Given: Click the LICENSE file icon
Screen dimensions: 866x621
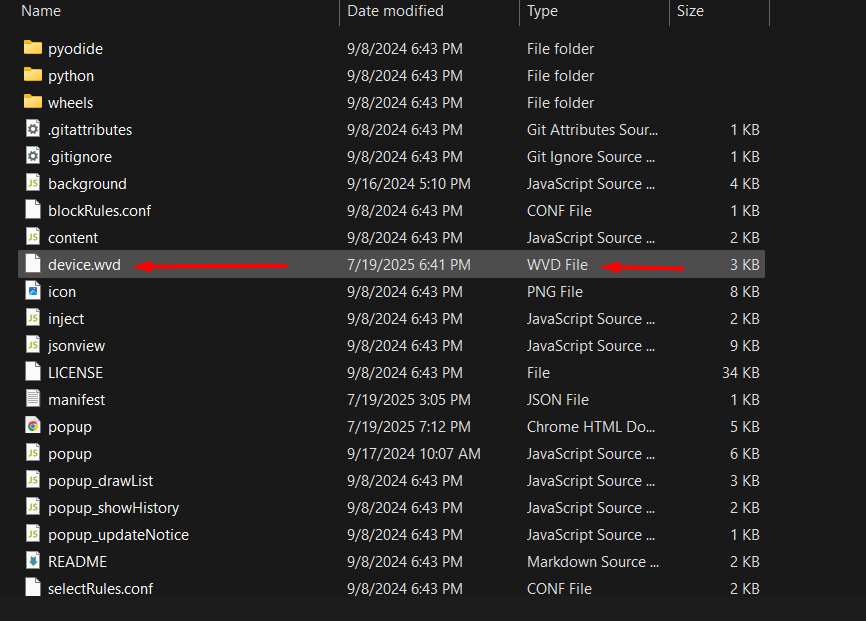Looking at the screenshot, I should 33,372.
